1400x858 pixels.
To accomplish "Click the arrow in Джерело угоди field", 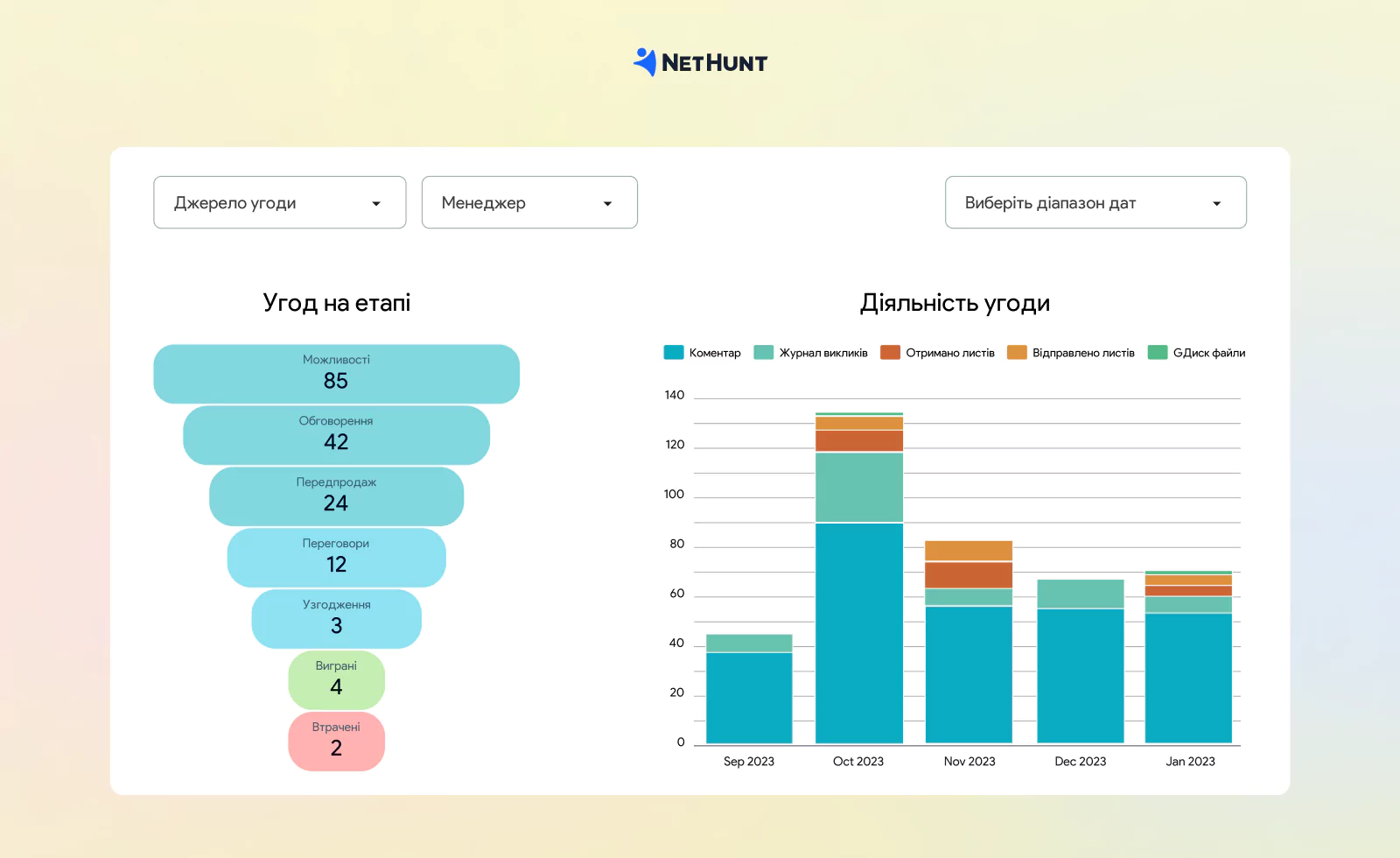I will coord(376,204).
